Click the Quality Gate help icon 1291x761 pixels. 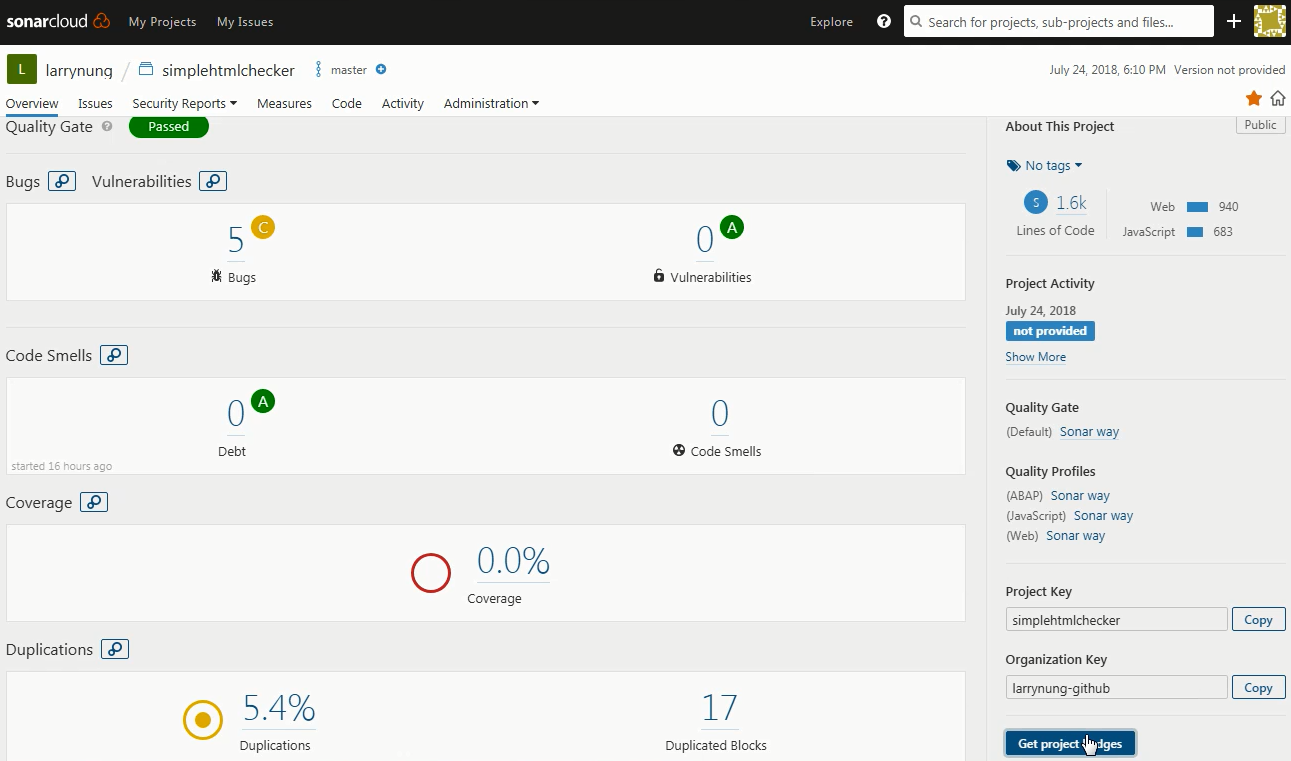(x=107, y=127)
